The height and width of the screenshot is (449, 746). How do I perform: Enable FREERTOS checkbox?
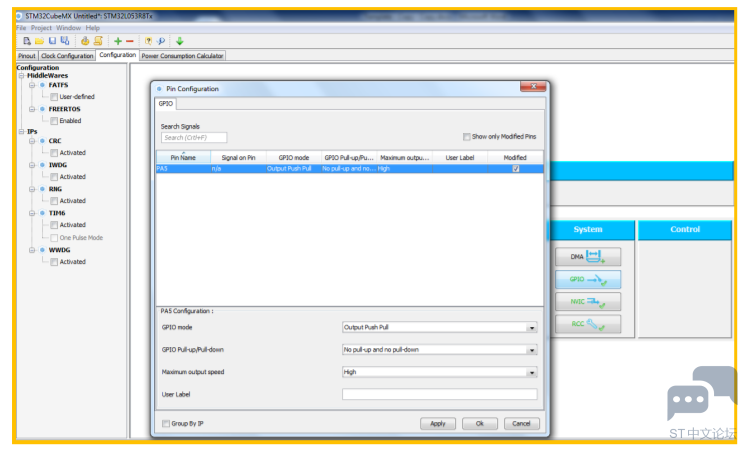(x=54, y=121)
